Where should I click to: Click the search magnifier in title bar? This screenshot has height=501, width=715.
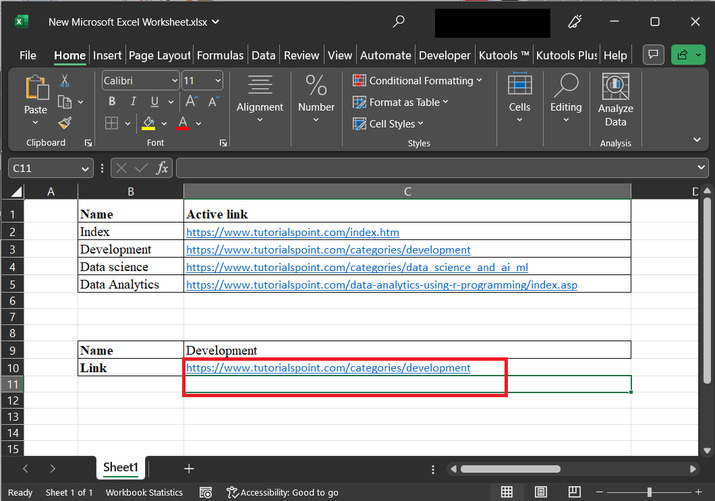[400, 21]
